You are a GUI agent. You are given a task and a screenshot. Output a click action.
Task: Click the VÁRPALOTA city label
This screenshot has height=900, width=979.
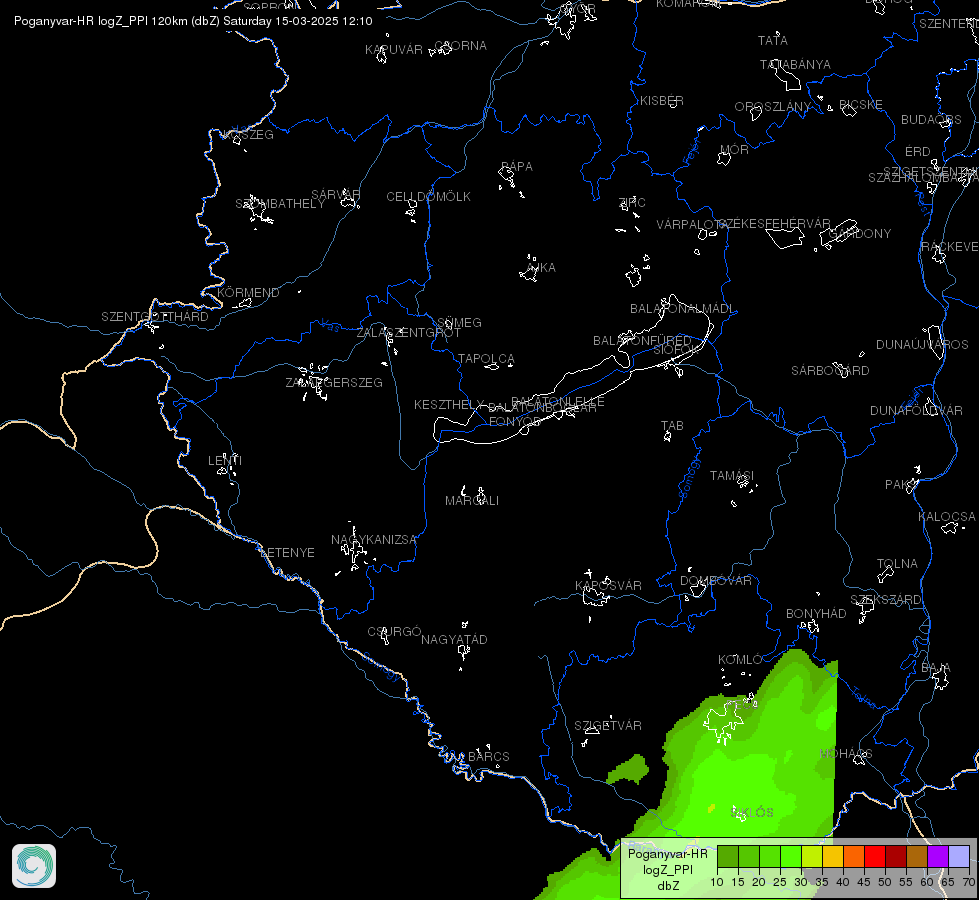tap(692, 224)
